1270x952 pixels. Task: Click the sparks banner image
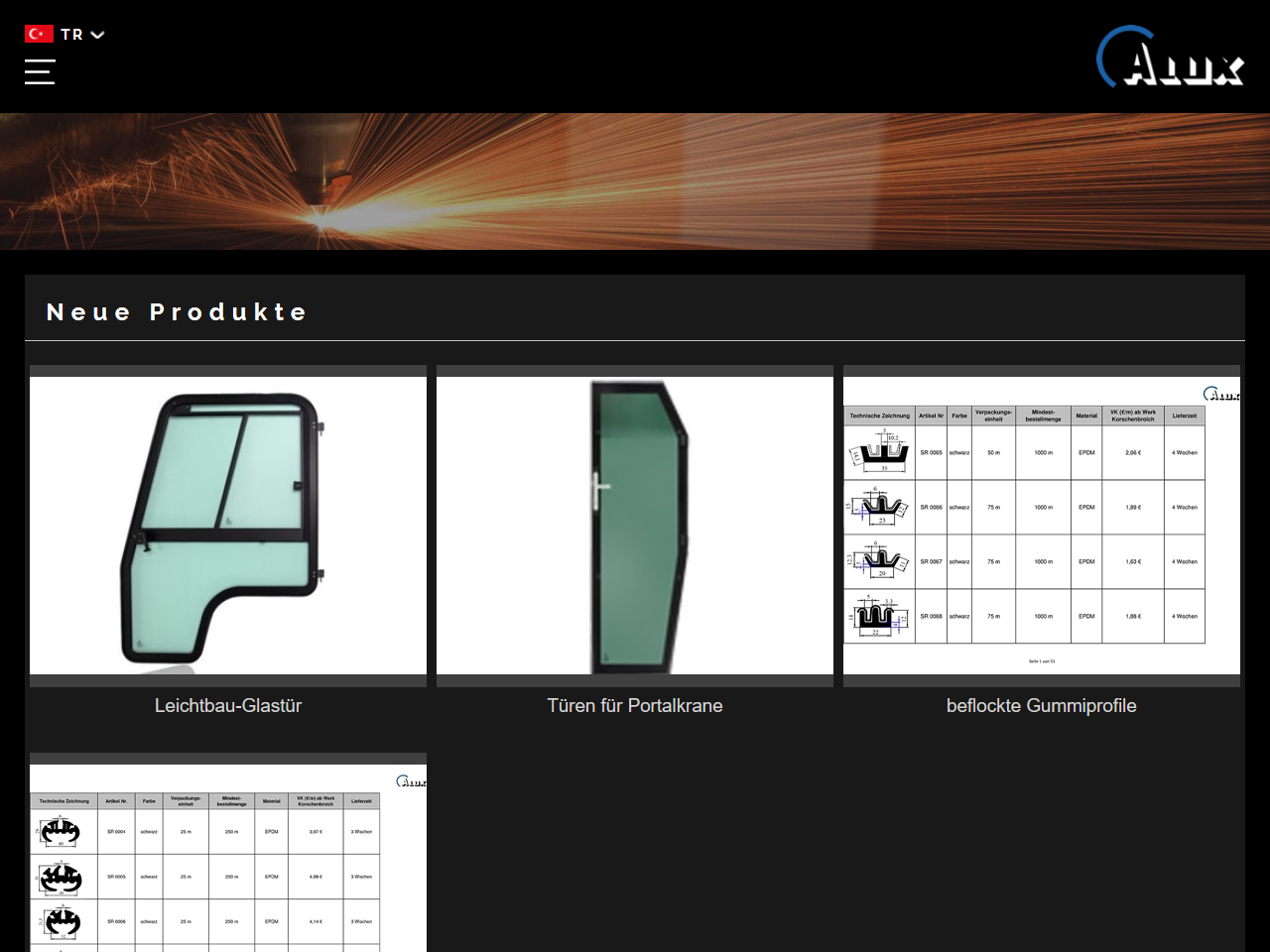pos(635,181)
